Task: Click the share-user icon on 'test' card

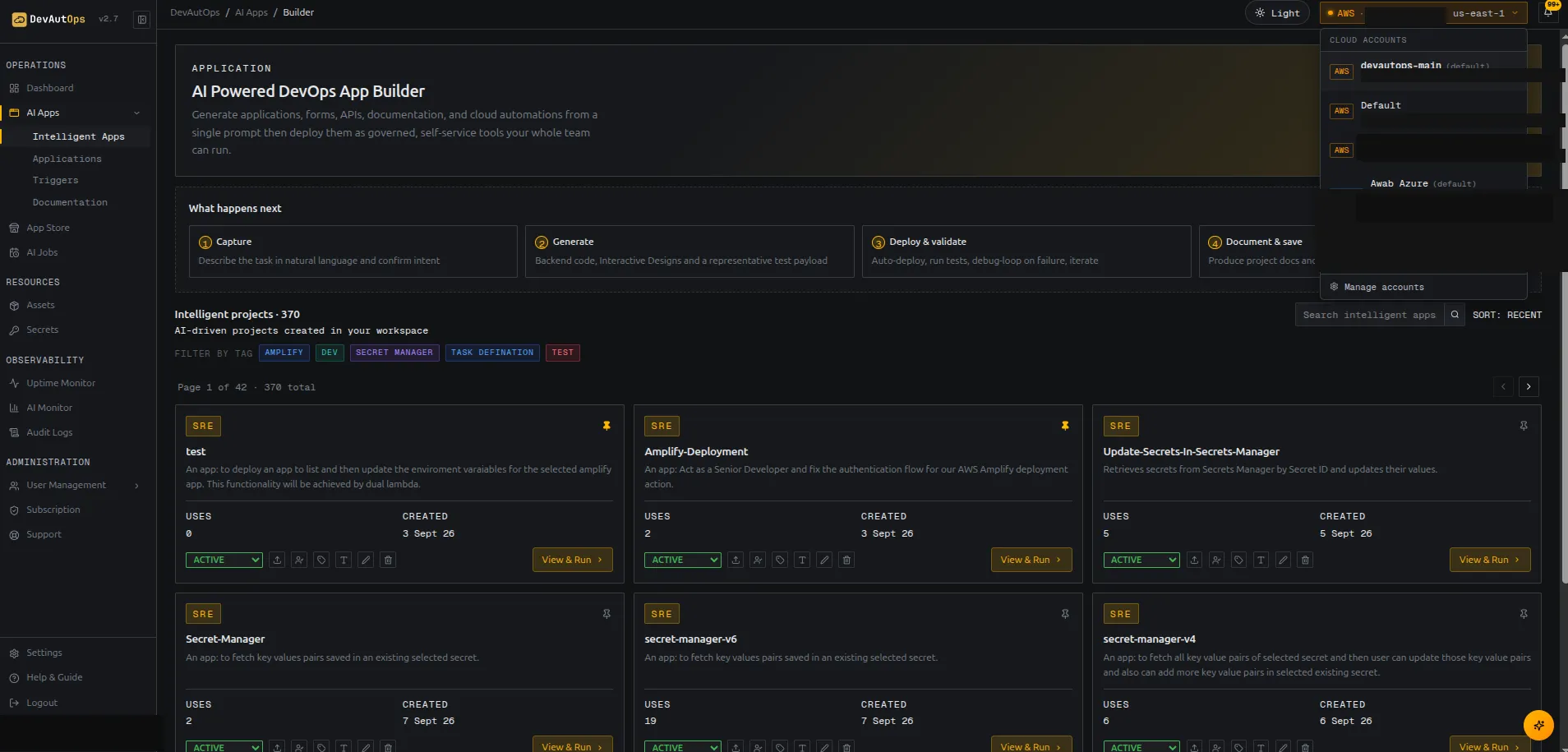Action: click(x=299, y=560)
